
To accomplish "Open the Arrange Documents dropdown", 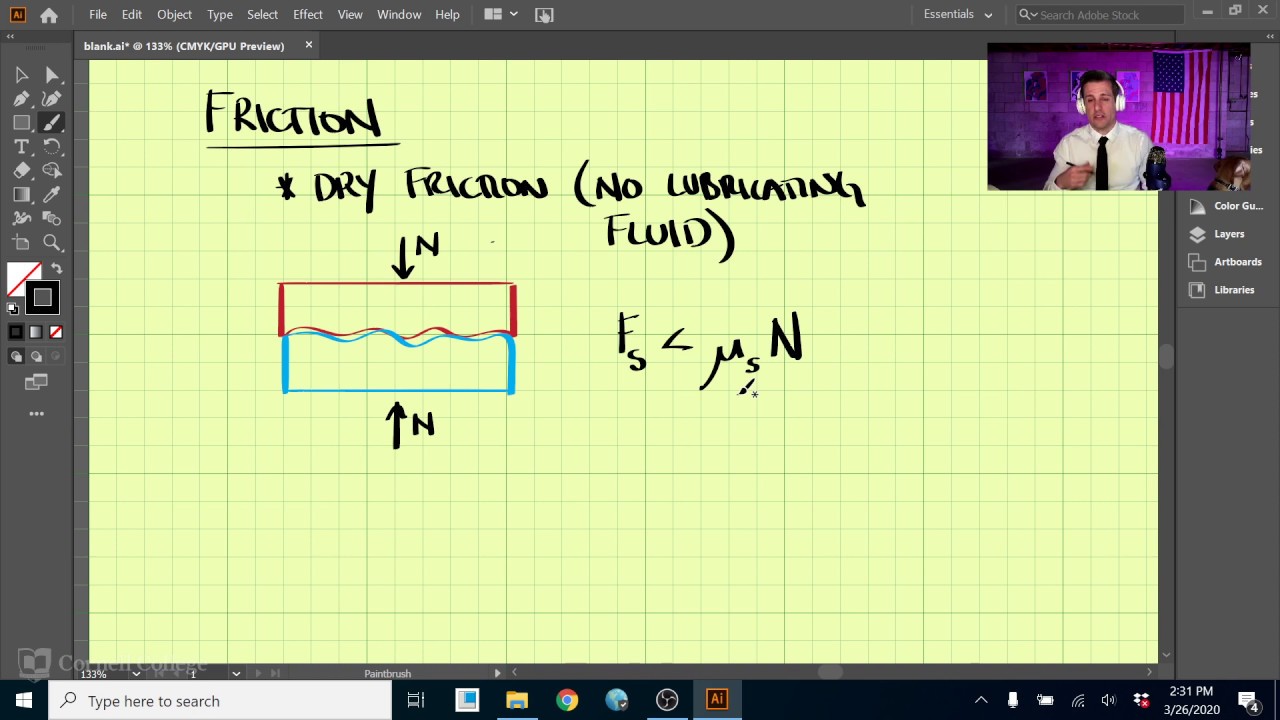I will pos(500,15).
